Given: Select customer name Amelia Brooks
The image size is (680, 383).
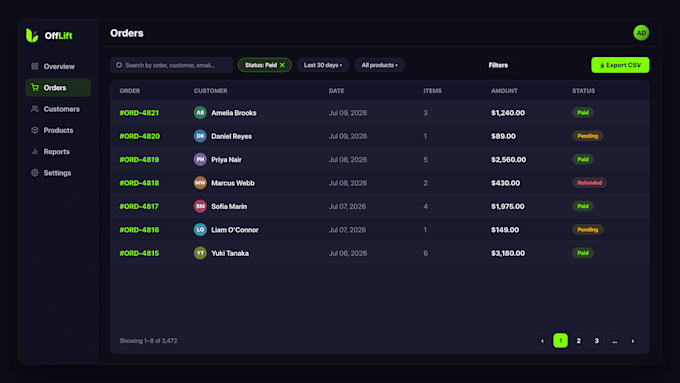Looking at the screenshot, I should click(234, 113).
